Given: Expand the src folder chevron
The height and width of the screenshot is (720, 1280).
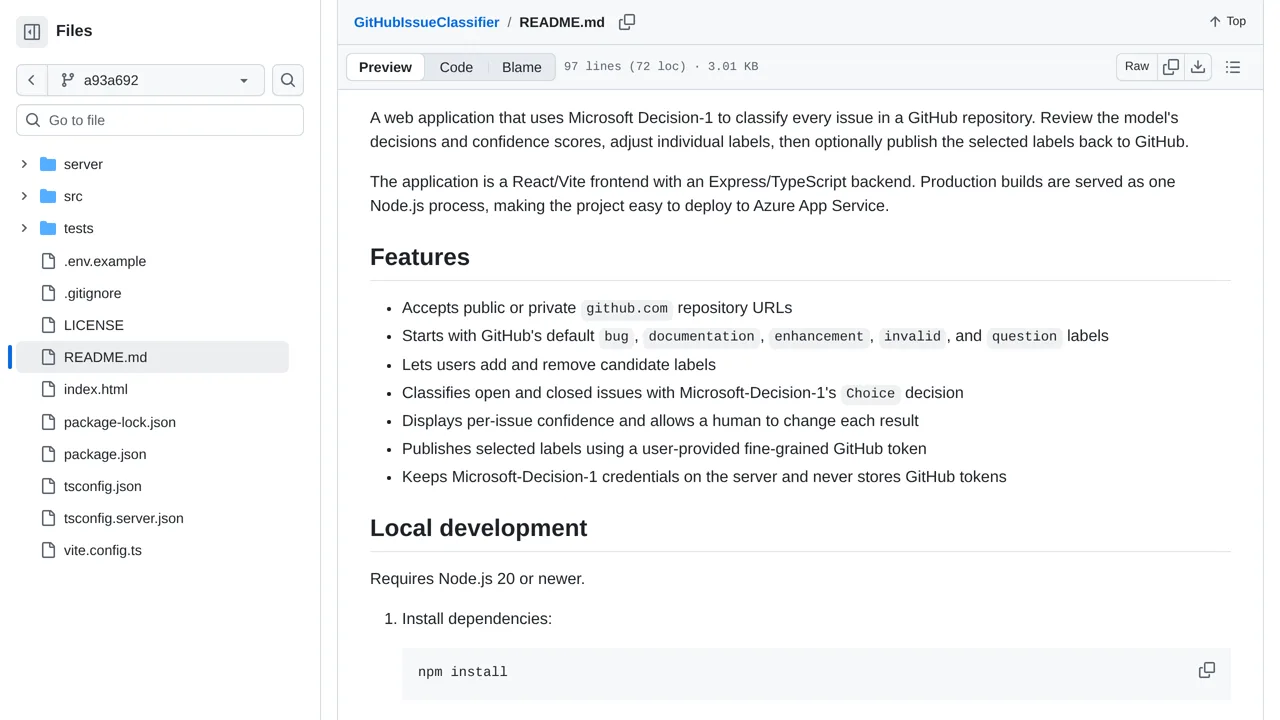Looking at the screenshot, I should [x=24, y=196].
